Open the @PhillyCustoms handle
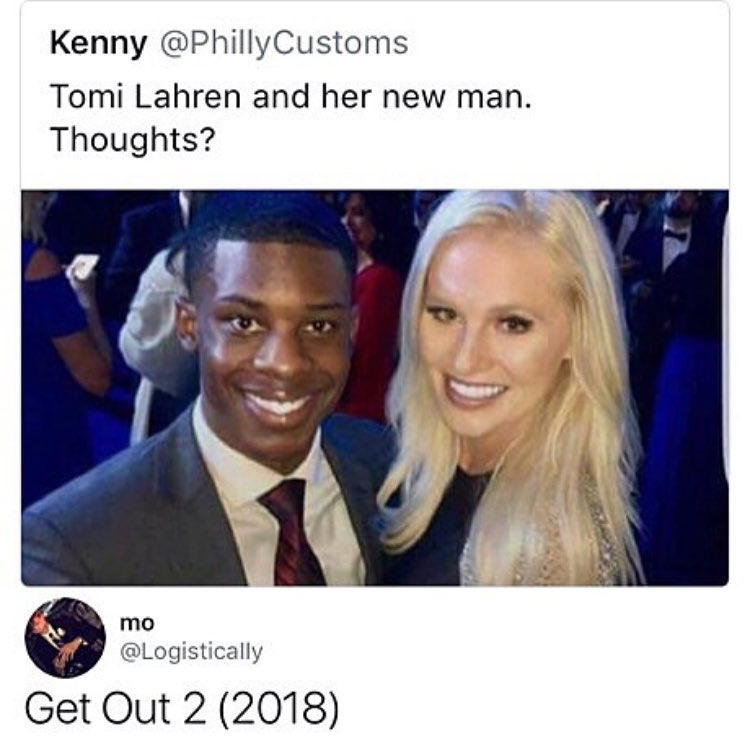The width and height of the screenshot is (750, 752). [284, 44]
